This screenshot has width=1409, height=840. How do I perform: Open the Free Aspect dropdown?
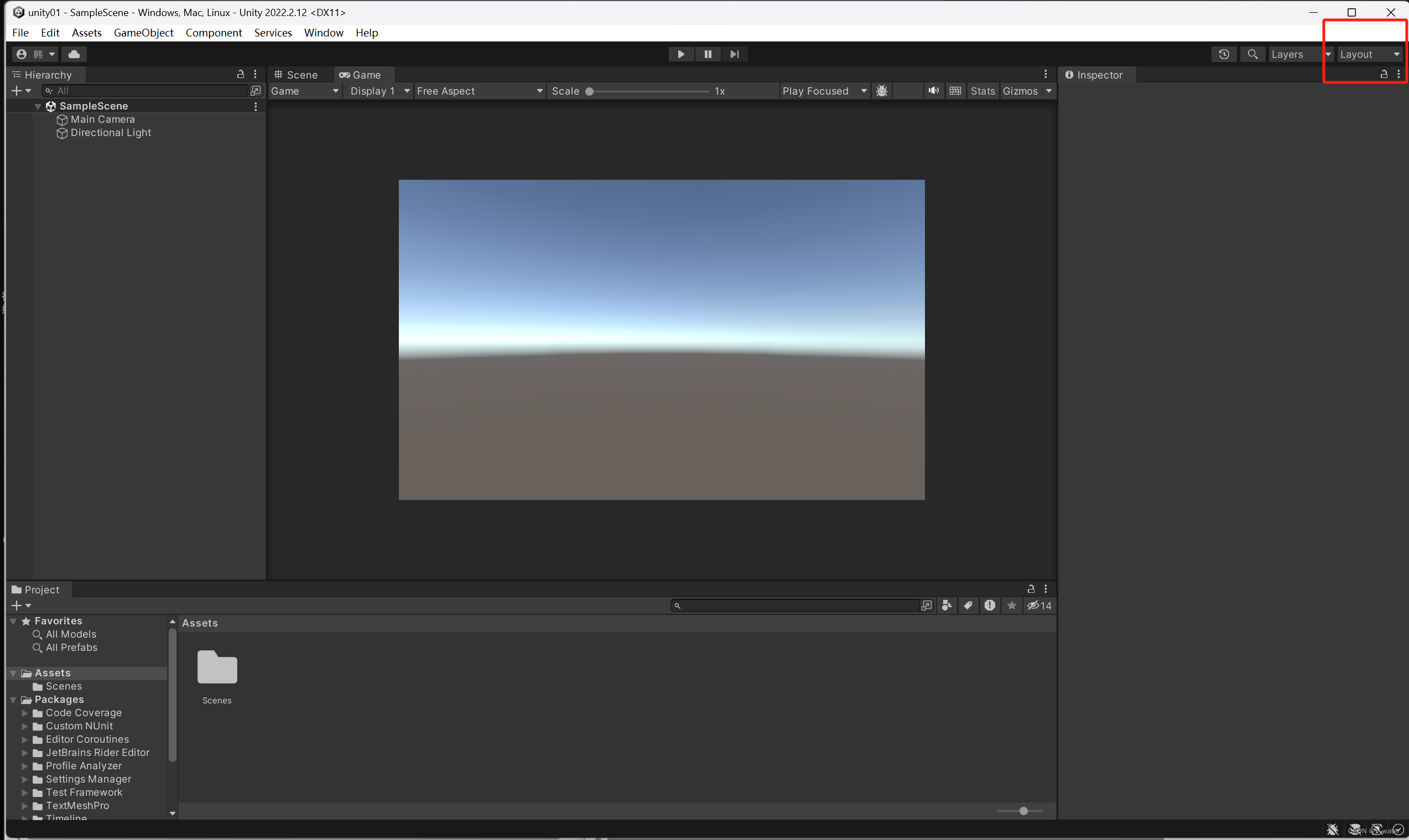(x=479, y=91)
